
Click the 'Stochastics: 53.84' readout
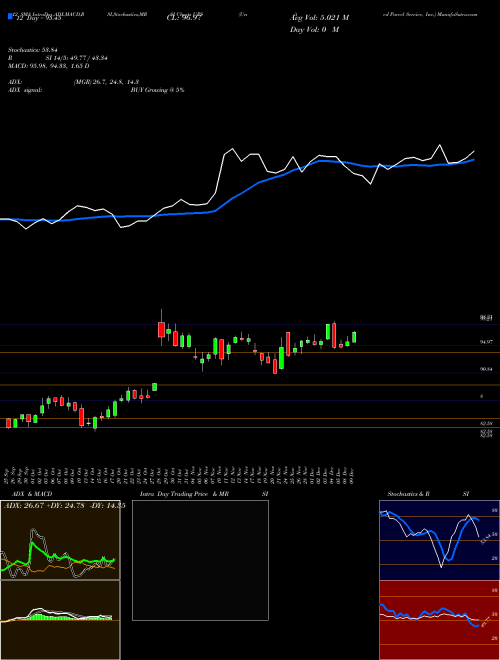pos(33,50)
